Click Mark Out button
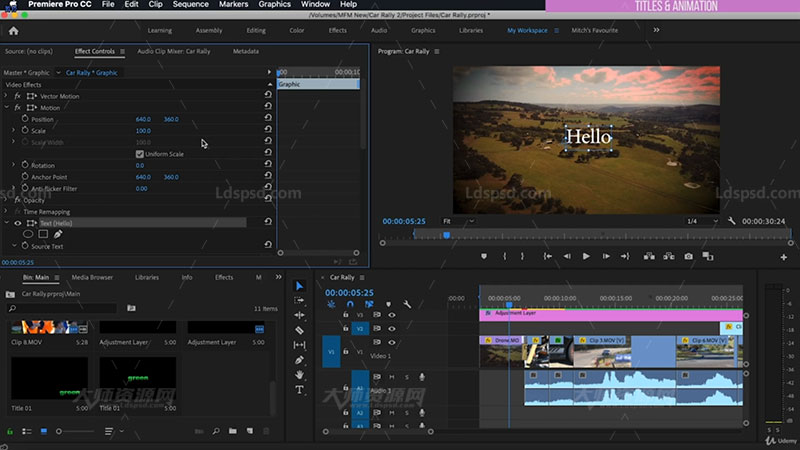Image resolution: width=800 pixels, height=450 pixels. [x=522, y=256]
